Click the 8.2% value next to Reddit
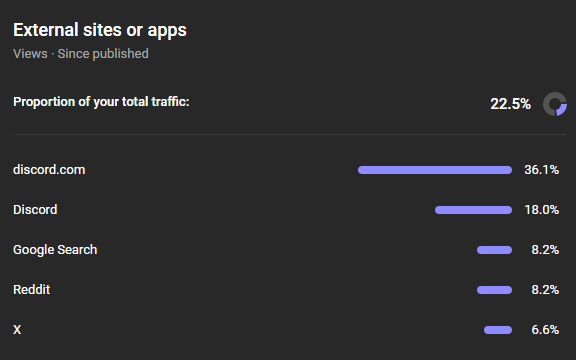The image size is (576, 360). click(545, 290)
